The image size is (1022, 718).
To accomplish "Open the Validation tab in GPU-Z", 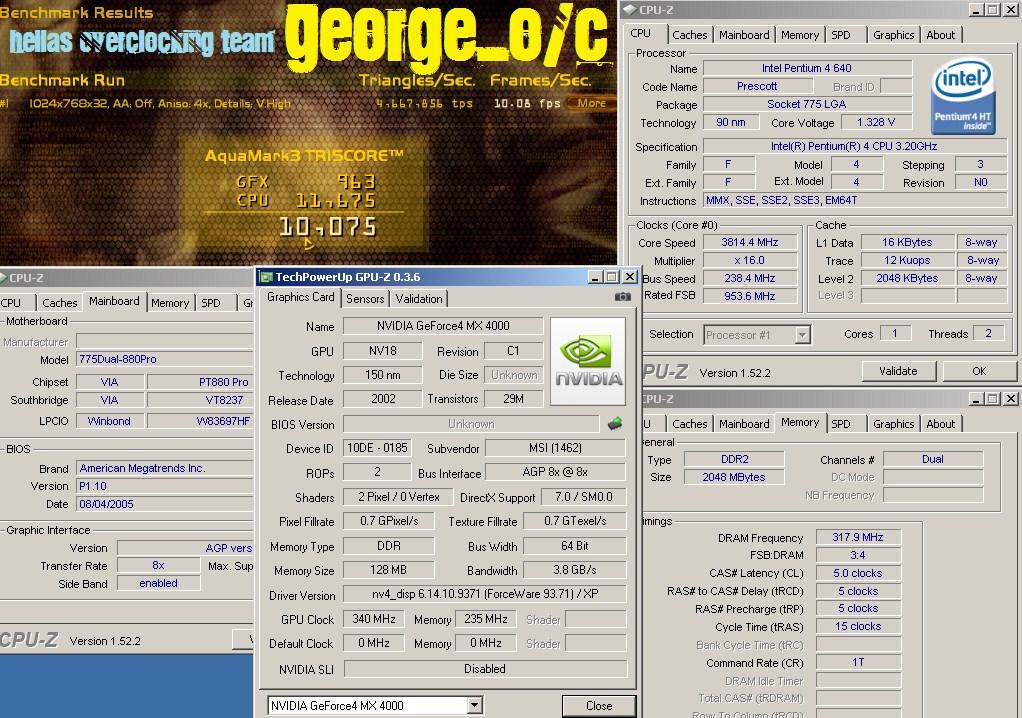I will (418, 298).
